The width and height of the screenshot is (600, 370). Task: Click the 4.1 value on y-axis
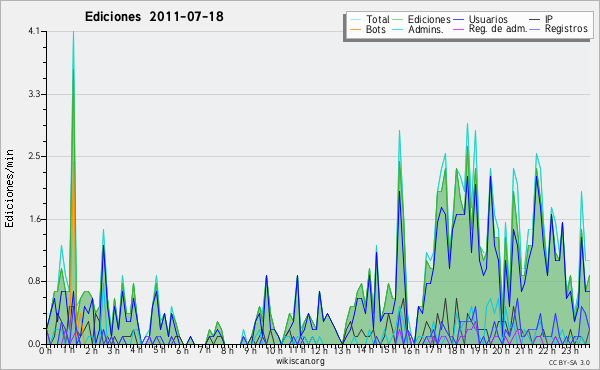[34, 31]
